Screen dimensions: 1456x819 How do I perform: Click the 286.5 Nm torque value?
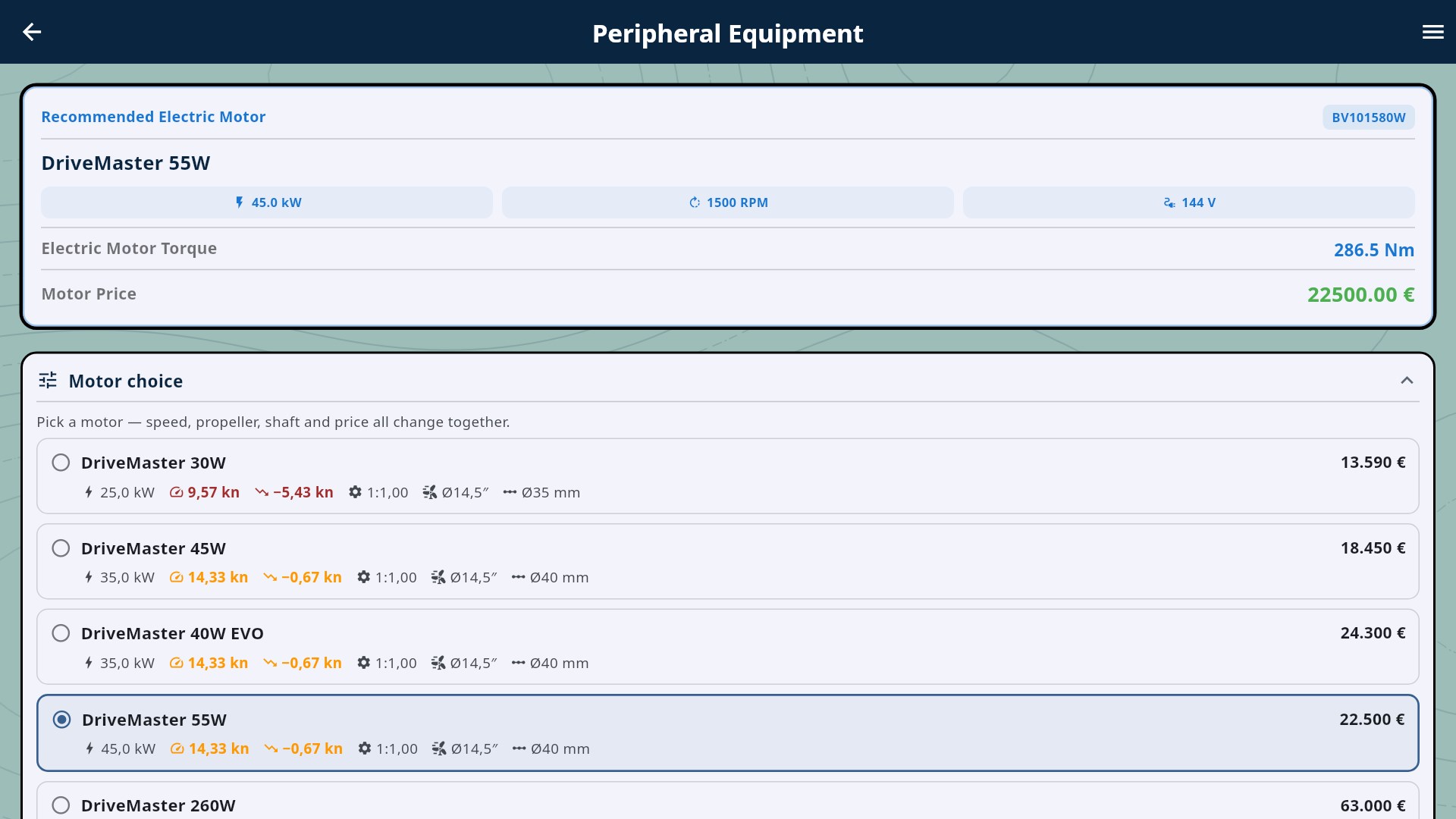[1374, 249]
